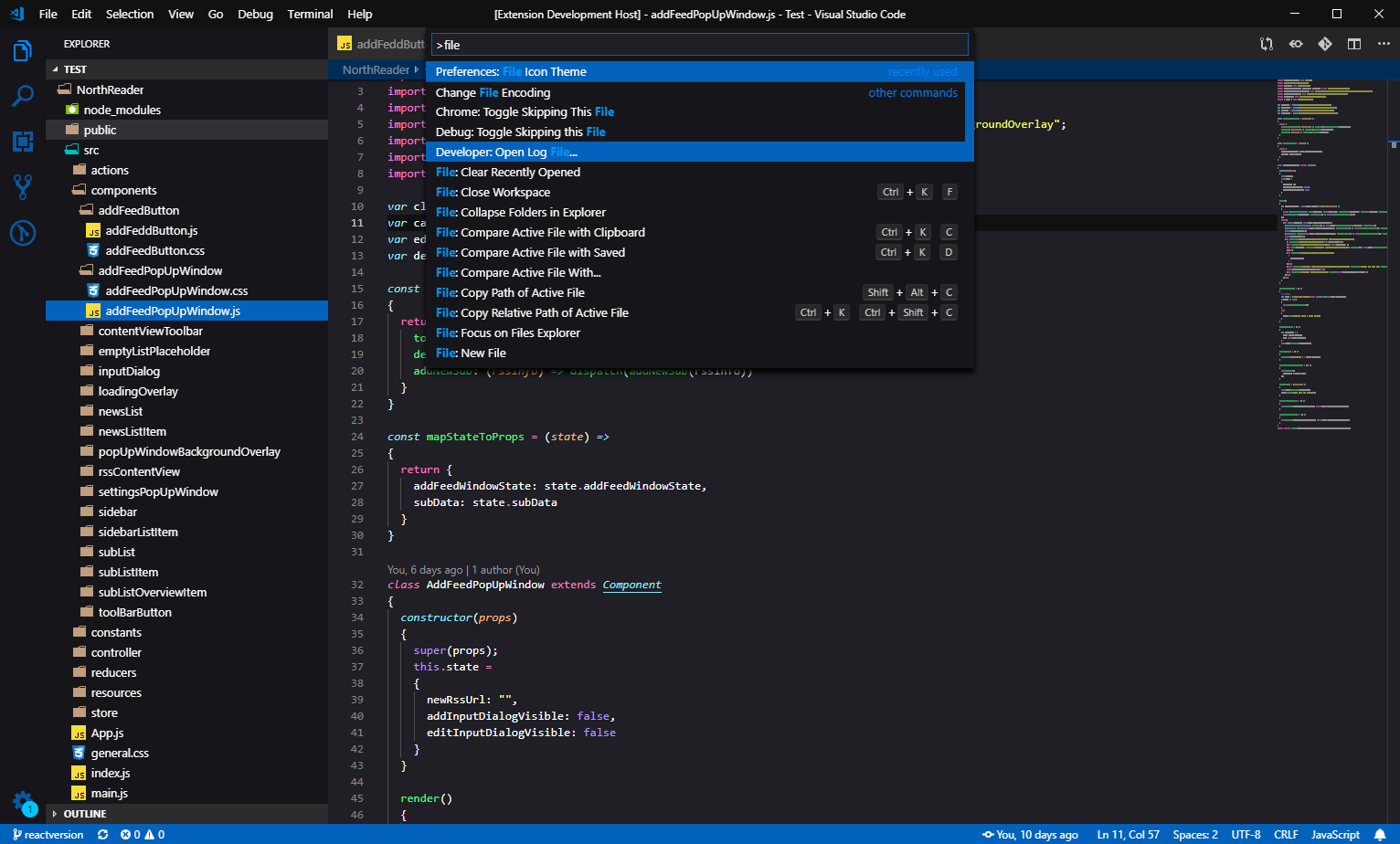Switch to the addFeddButton tab

380,44
